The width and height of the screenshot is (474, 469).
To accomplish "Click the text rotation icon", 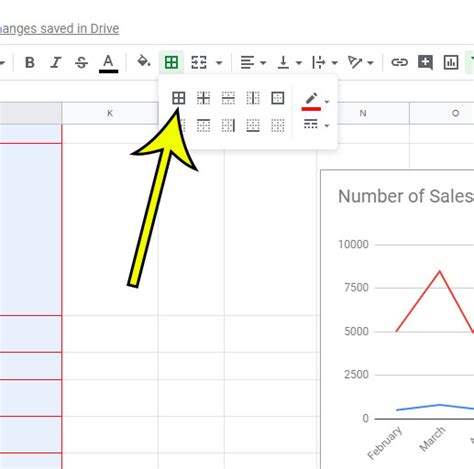I will tap(355, 62).
